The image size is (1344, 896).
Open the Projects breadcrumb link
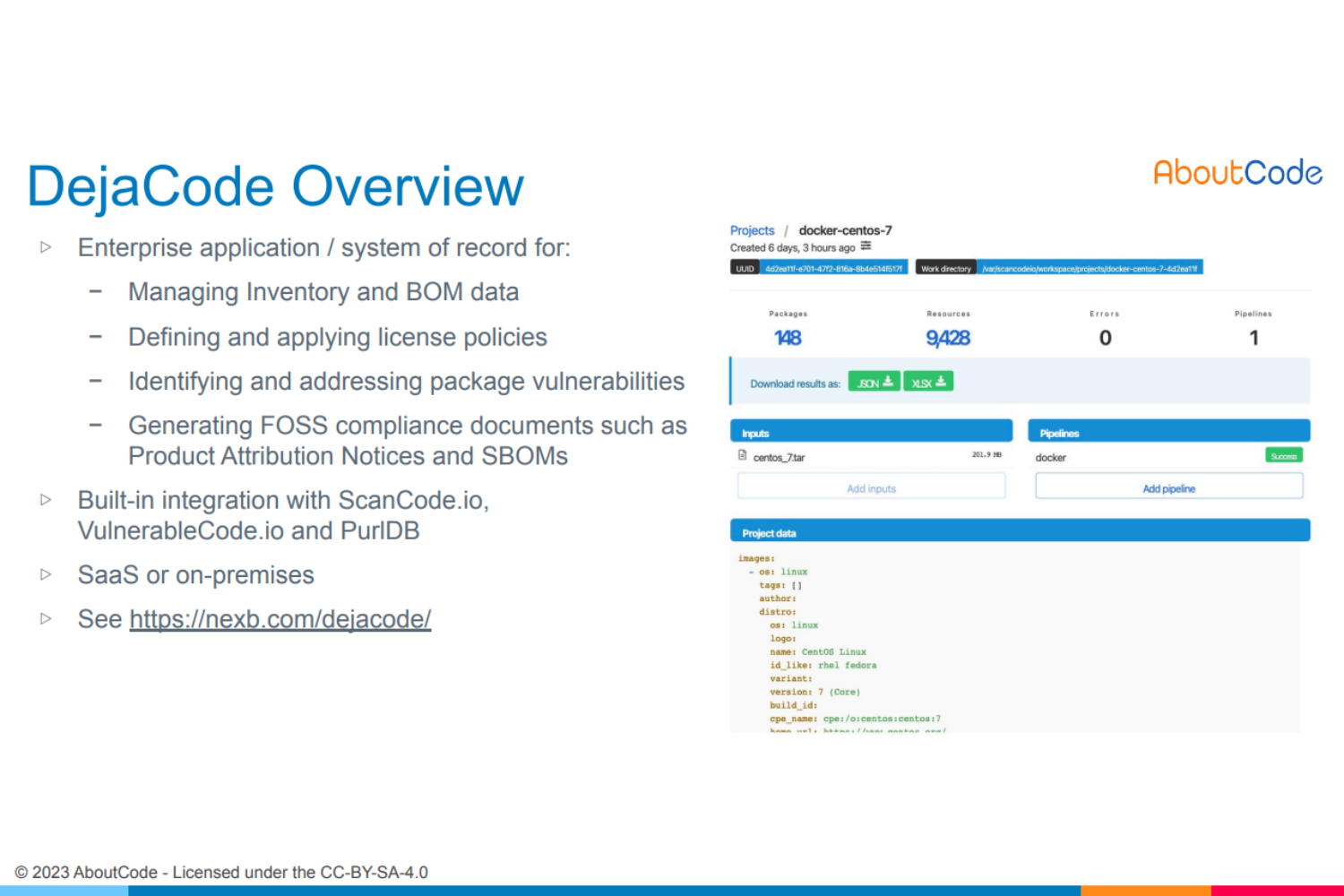pyautogui.click(x=752, y=230)
